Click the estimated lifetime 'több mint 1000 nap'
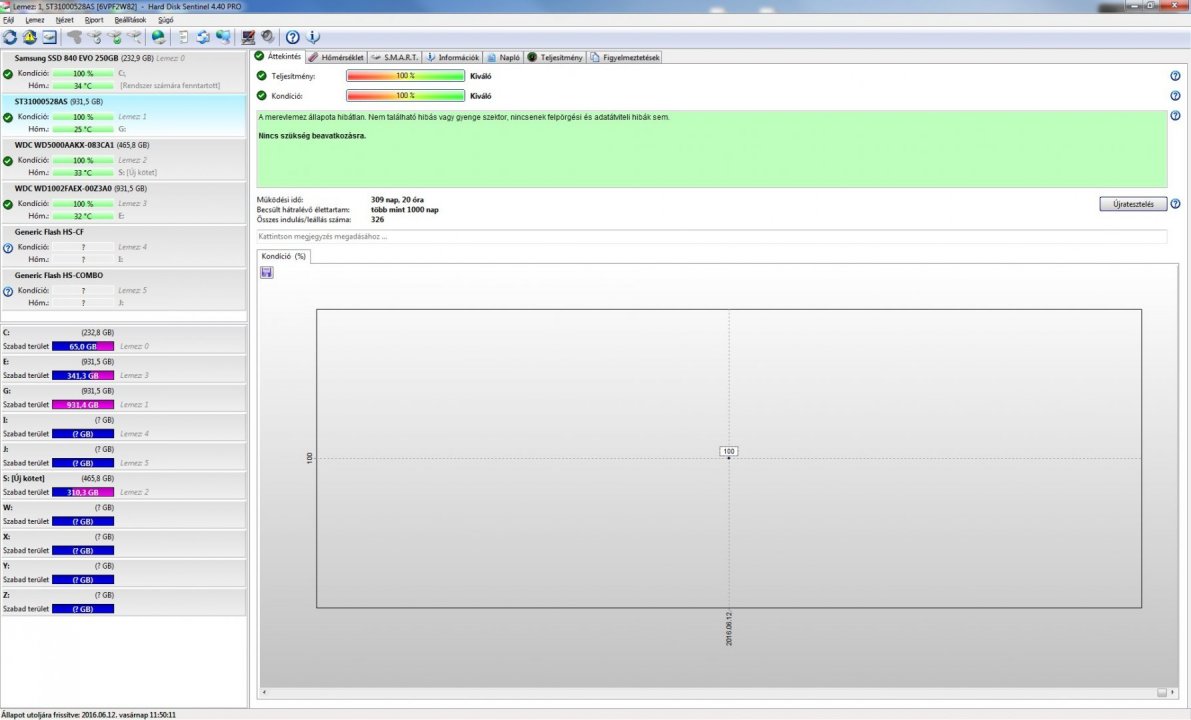Image resolution: width=1191 pixels, height=720 pixels. pos(404,210)
